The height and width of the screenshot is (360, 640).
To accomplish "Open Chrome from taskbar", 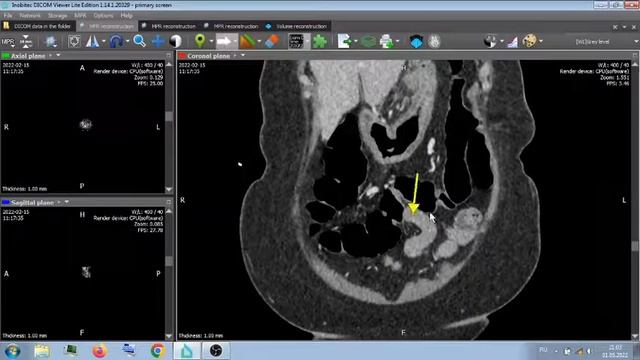I will 158,351.
